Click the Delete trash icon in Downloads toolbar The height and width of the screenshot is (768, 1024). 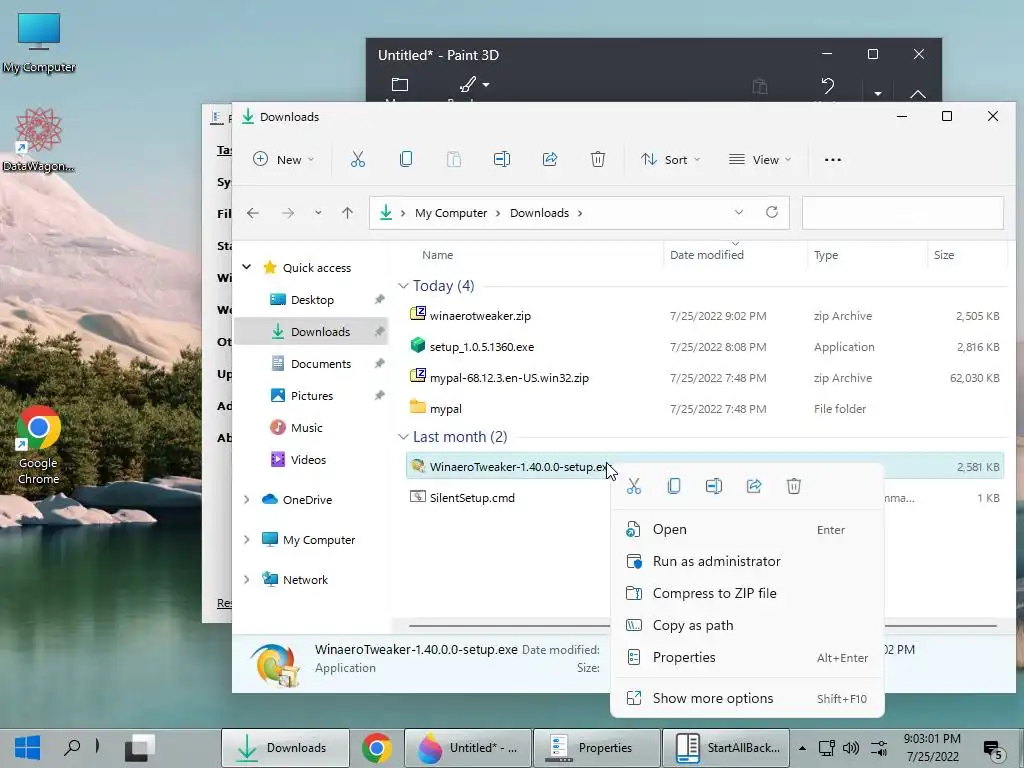[x=598, y=159]
